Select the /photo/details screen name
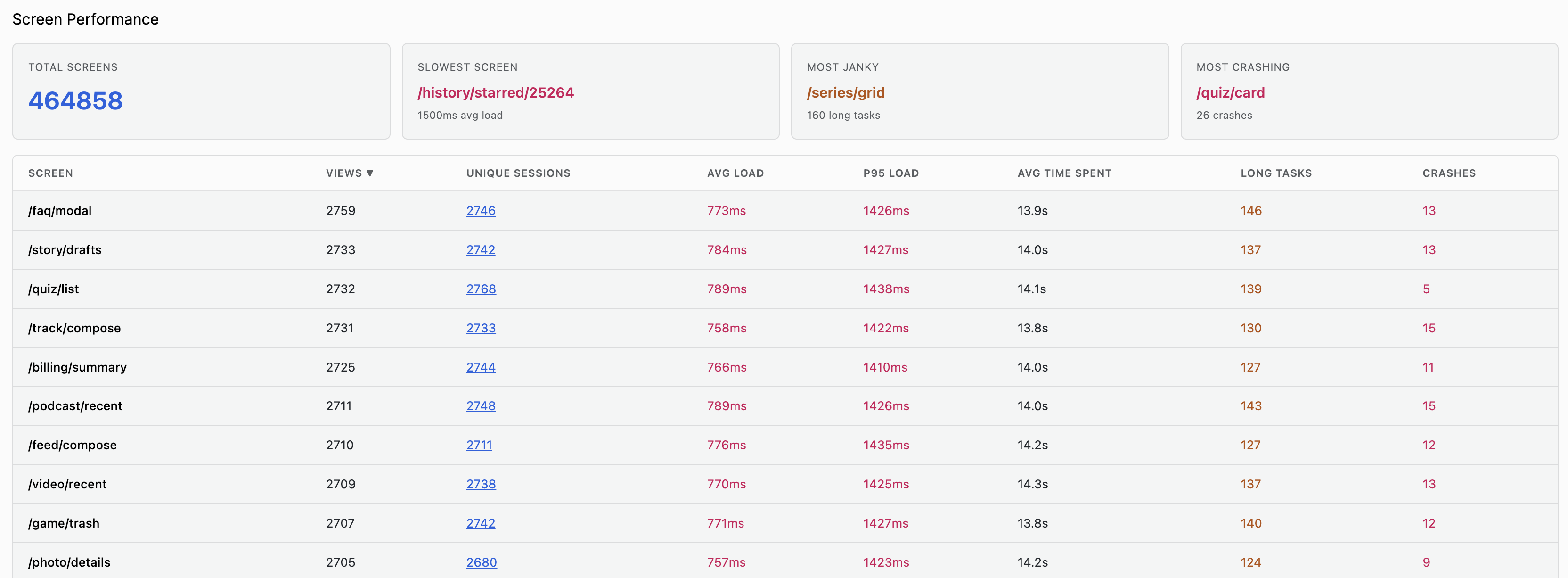This screenshot has width=1568, height=578. [69, 562]
